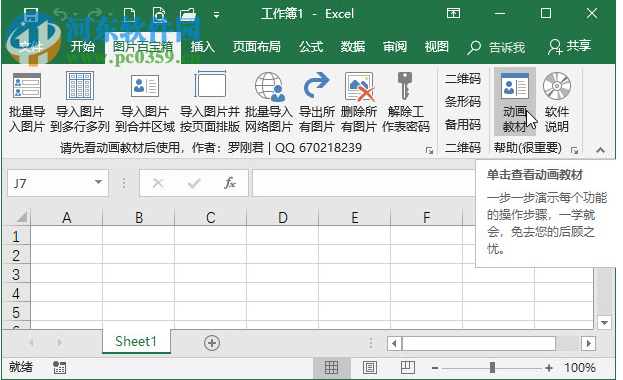Switch to Normal view in status bar
Image resolution: width=623 pixels, height=380 pixels.
331,368
